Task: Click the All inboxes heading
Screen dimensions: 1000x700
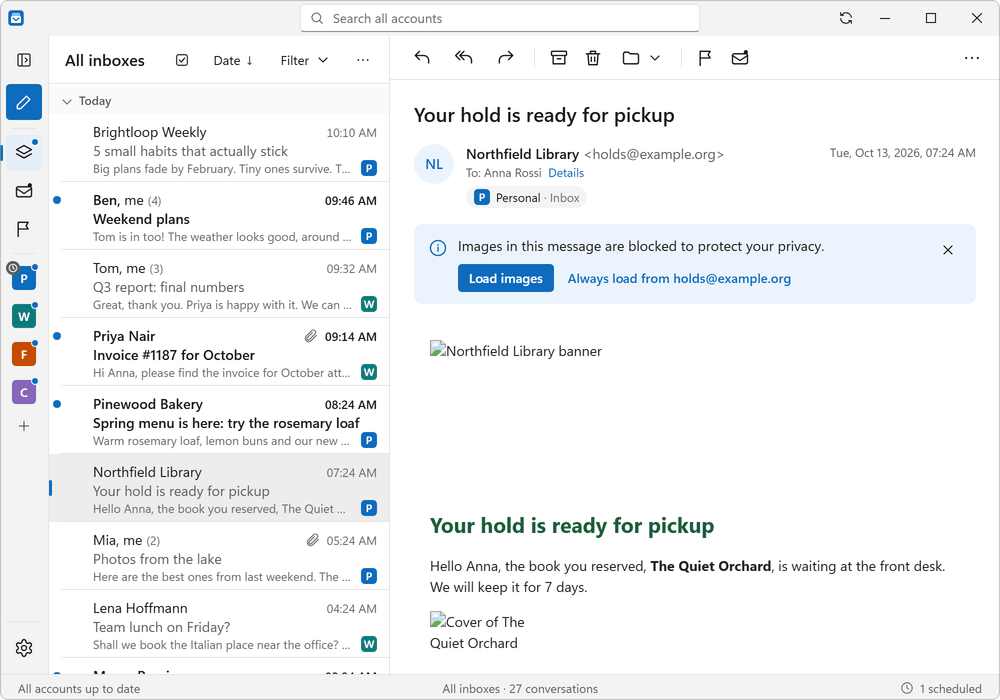Action: pyautogui.click(x=105, y=61)
